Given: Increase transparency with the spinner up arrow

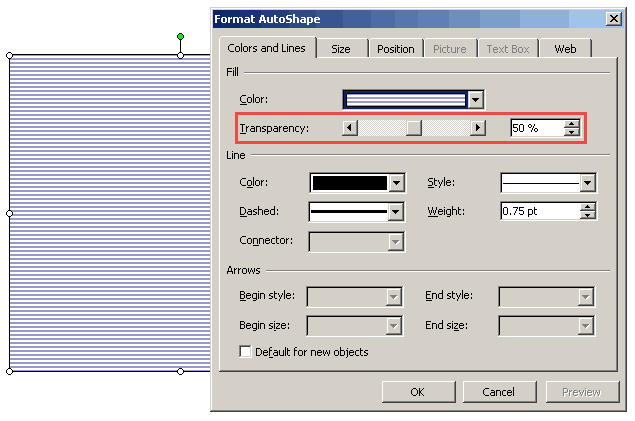Looking at the screenshot, I should click(571, 124).
